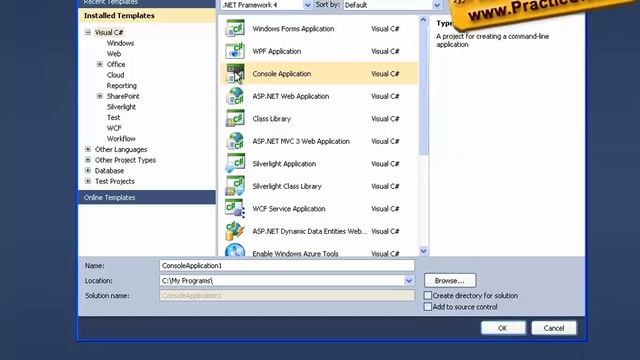The width and height of the screenshot is (640, 360).
Task: Select the WCF category in tree
Action: click(x=114, y=128)
